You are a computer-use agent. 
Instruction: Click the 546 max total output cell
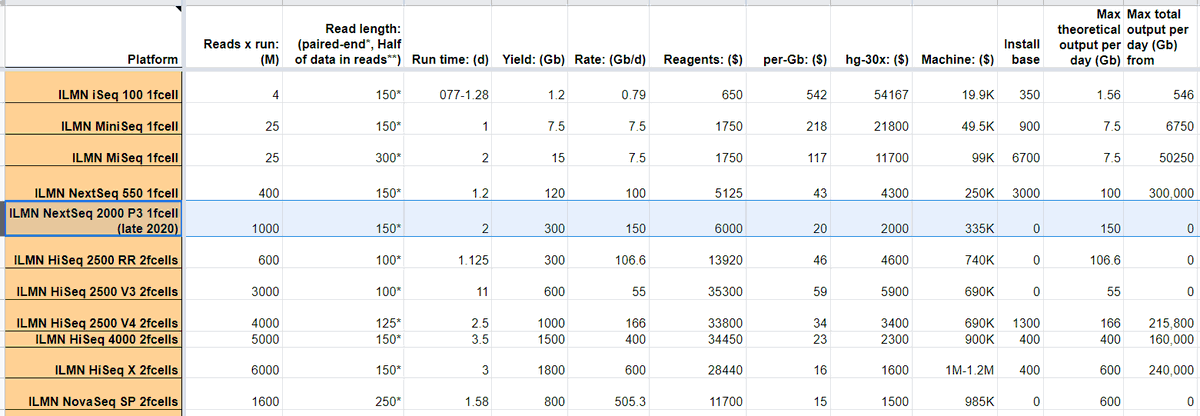[1162, 88]
